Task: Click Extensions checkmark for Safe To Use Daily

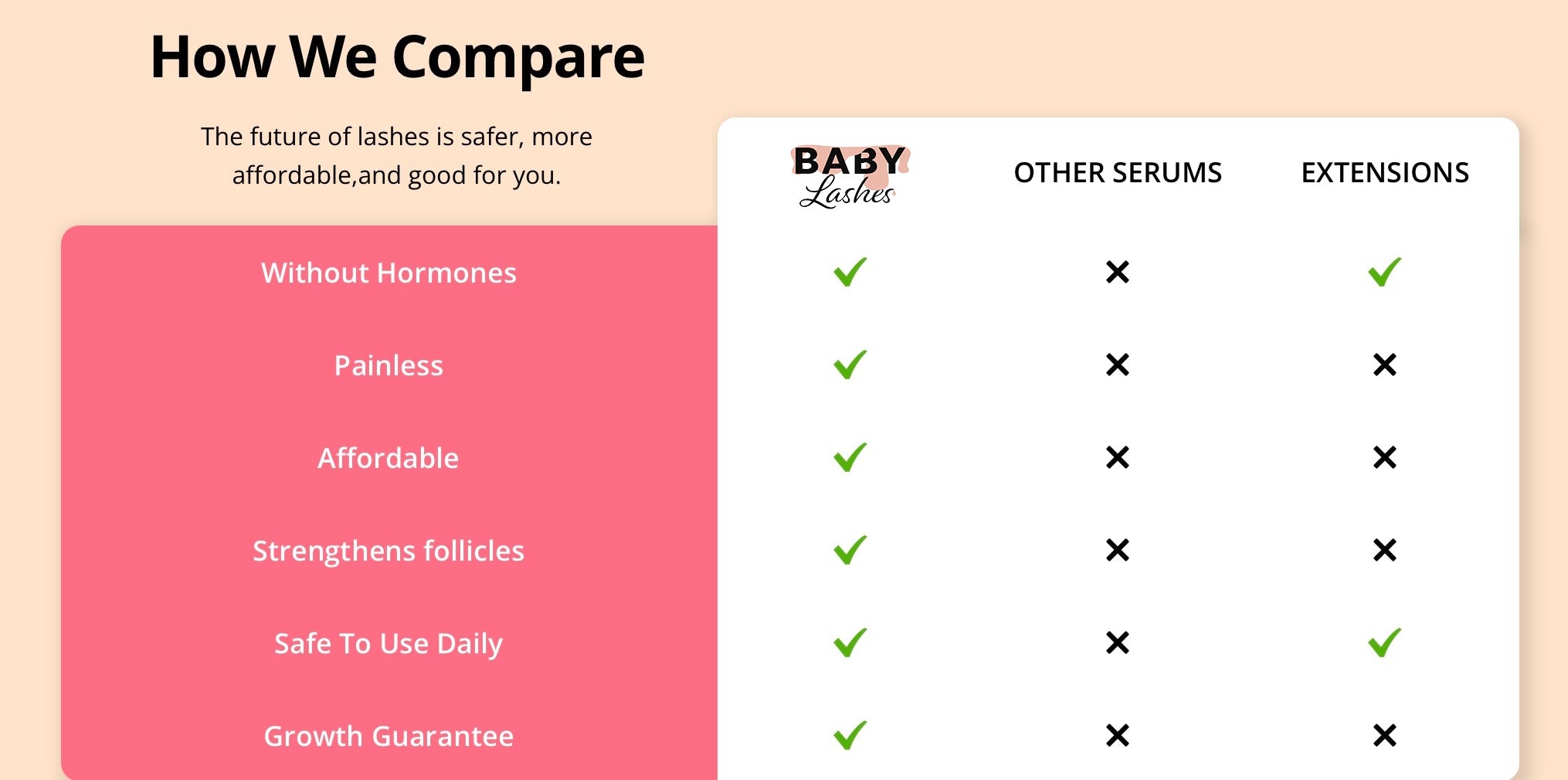Action: [x=1384, y=643]
